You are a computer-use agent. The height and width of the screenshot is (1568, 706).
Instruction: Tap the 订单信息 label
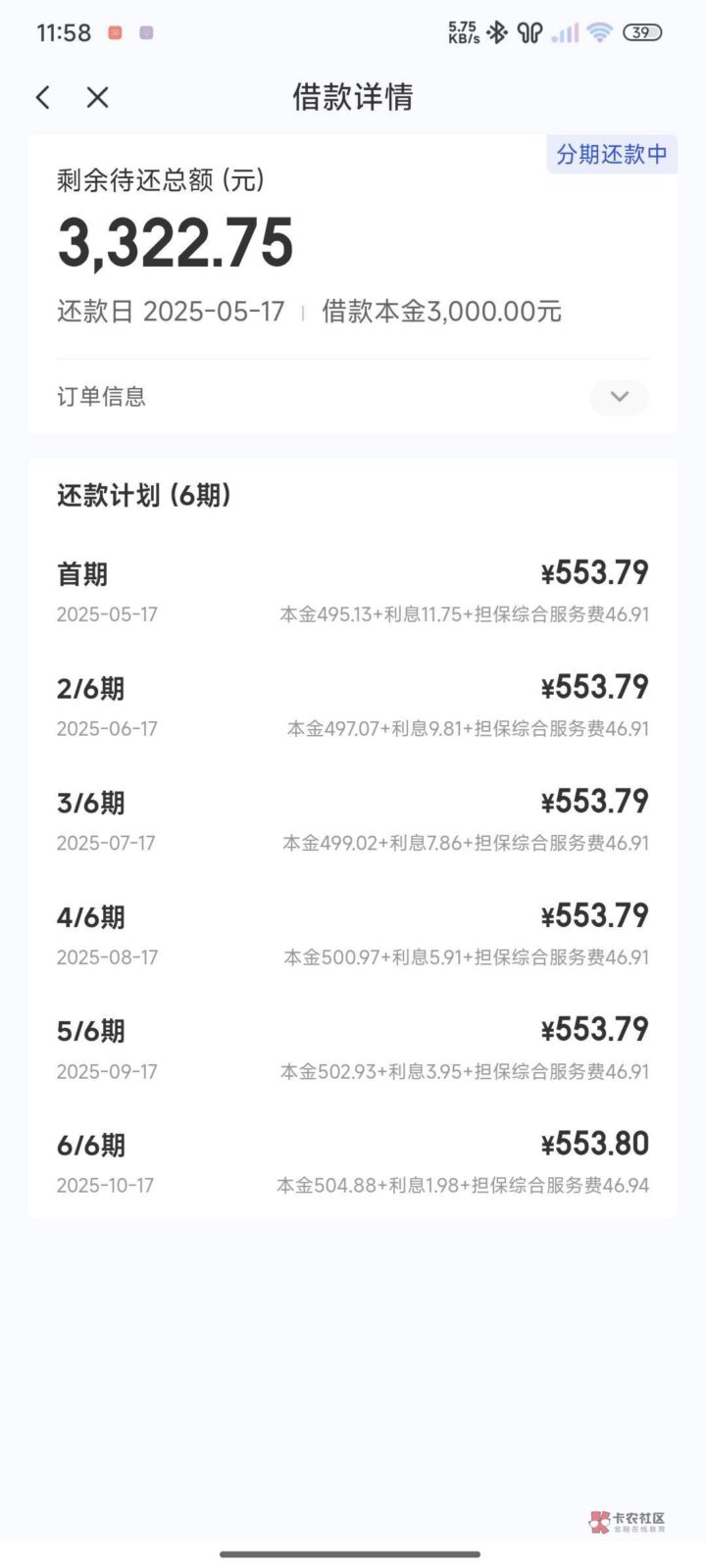point(101,397)
